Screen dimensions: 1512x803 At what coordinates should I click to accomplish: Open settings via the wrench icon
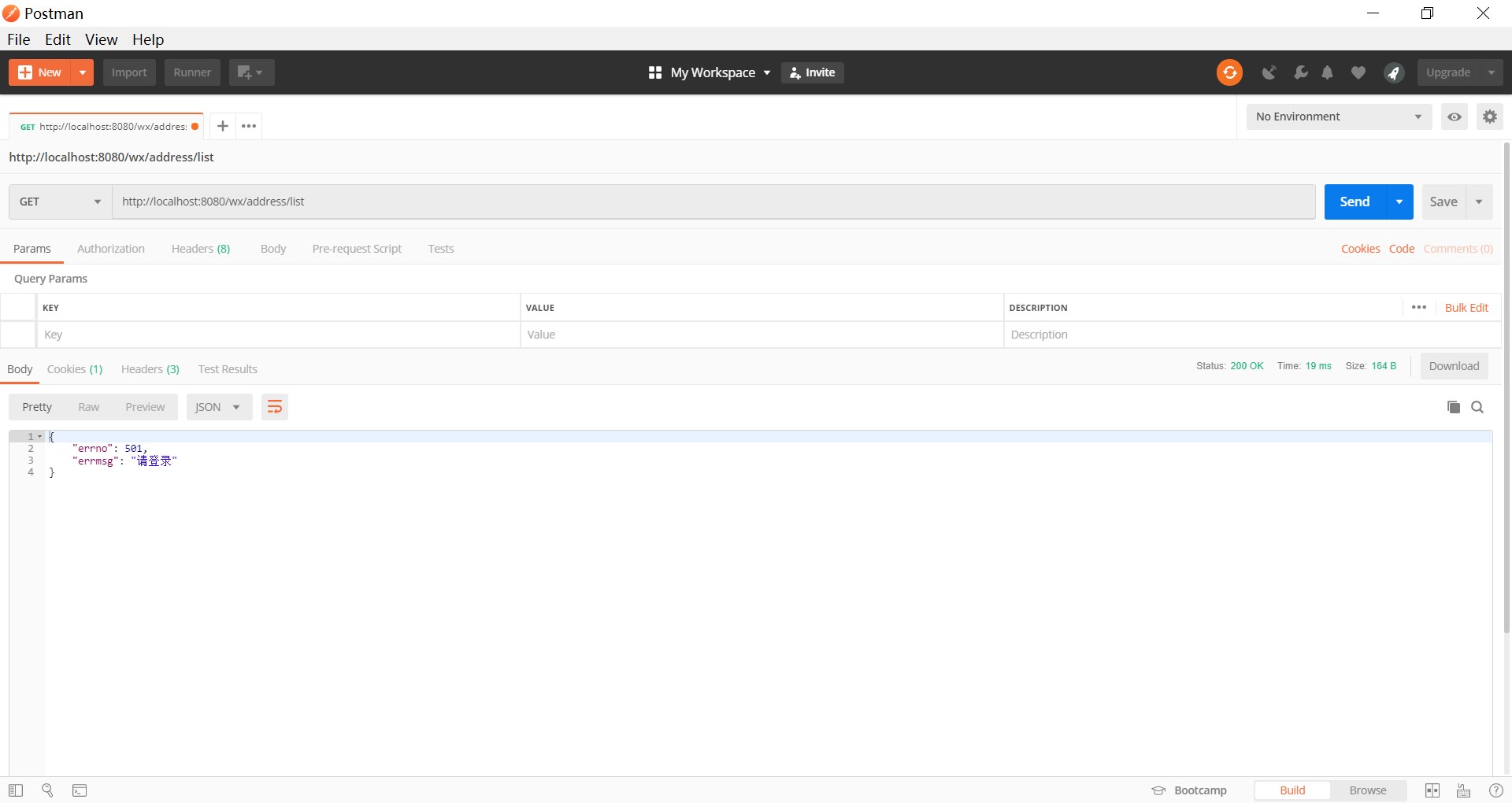tap(1300, 72)
